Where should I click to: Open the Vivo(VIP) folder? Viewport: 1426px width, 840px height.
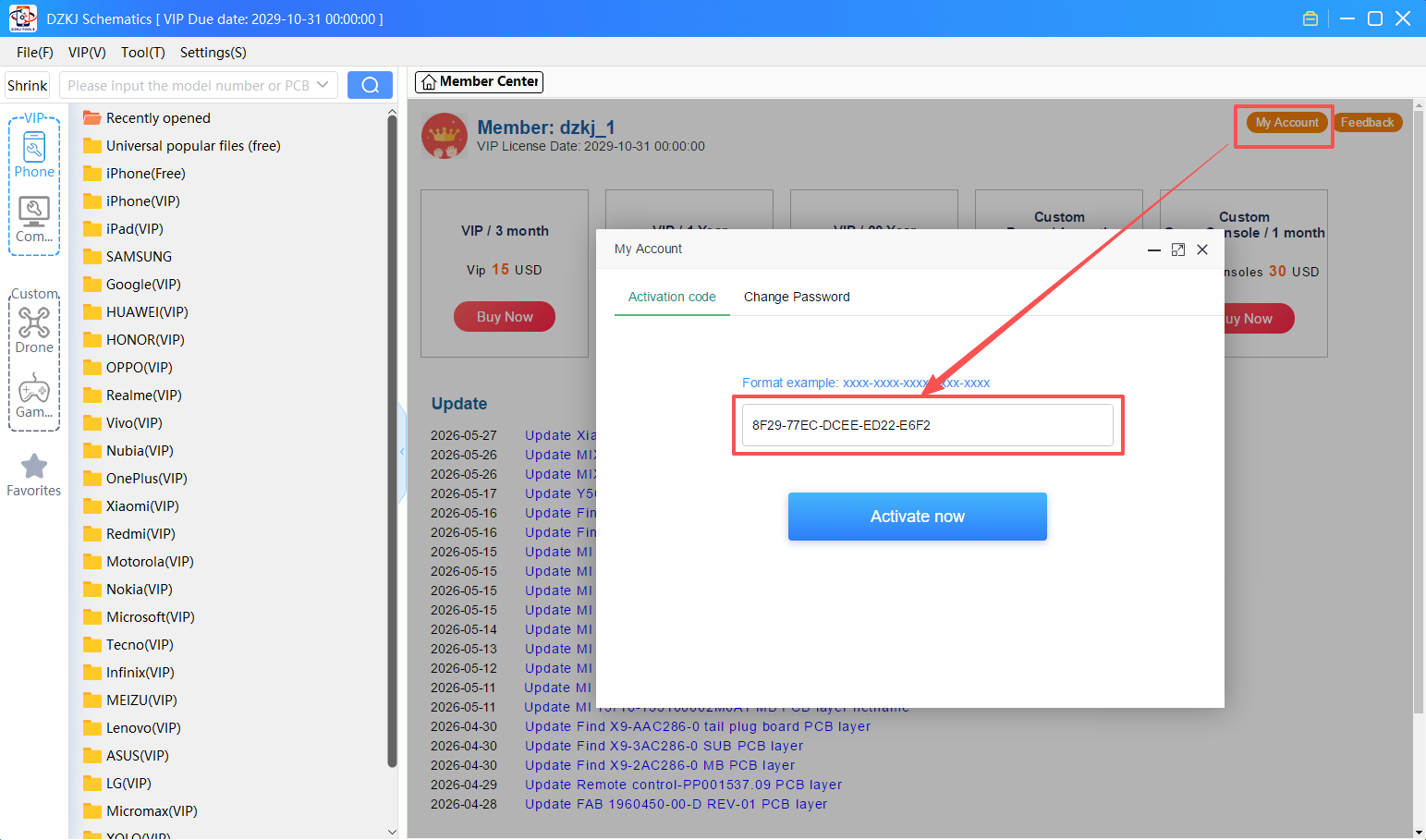(x=123, y=423)
